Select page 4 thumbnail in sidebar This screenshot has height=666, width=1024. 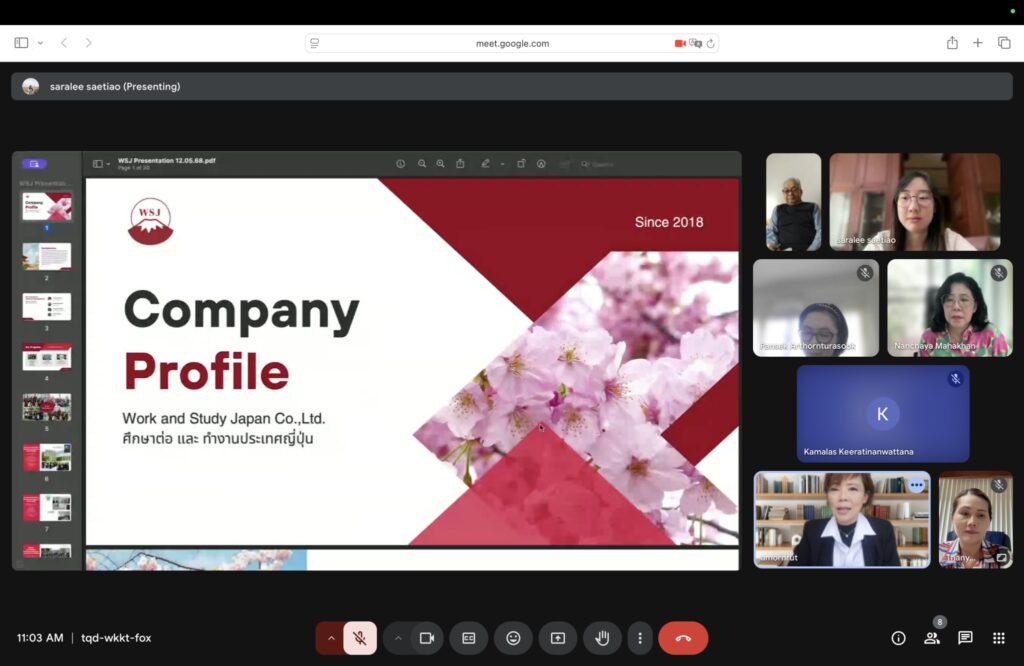point(47,357)
